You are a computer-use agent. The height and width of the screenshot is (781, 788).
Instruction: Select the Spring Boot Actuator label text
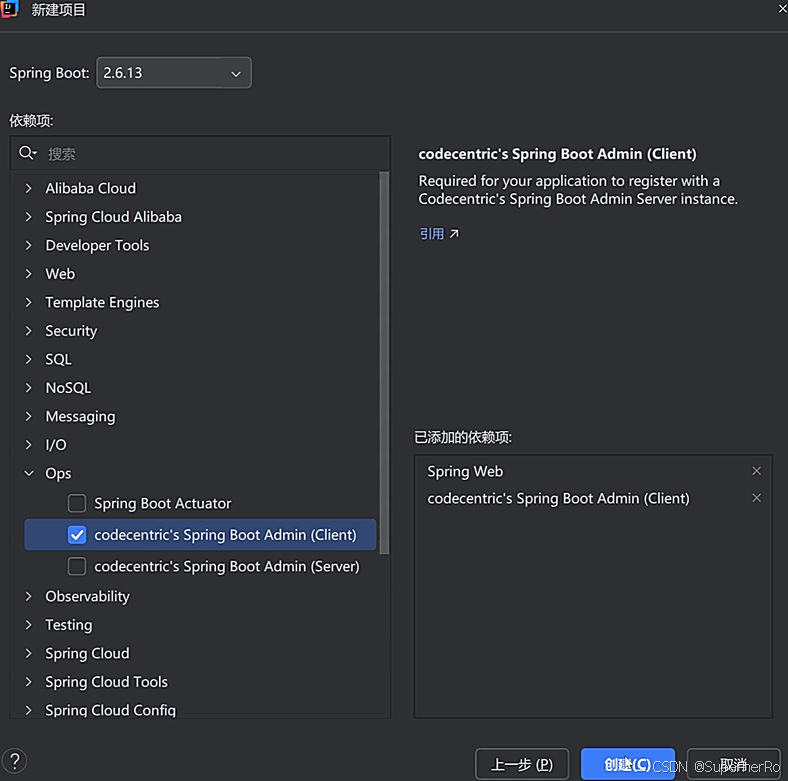coord(163,504)
